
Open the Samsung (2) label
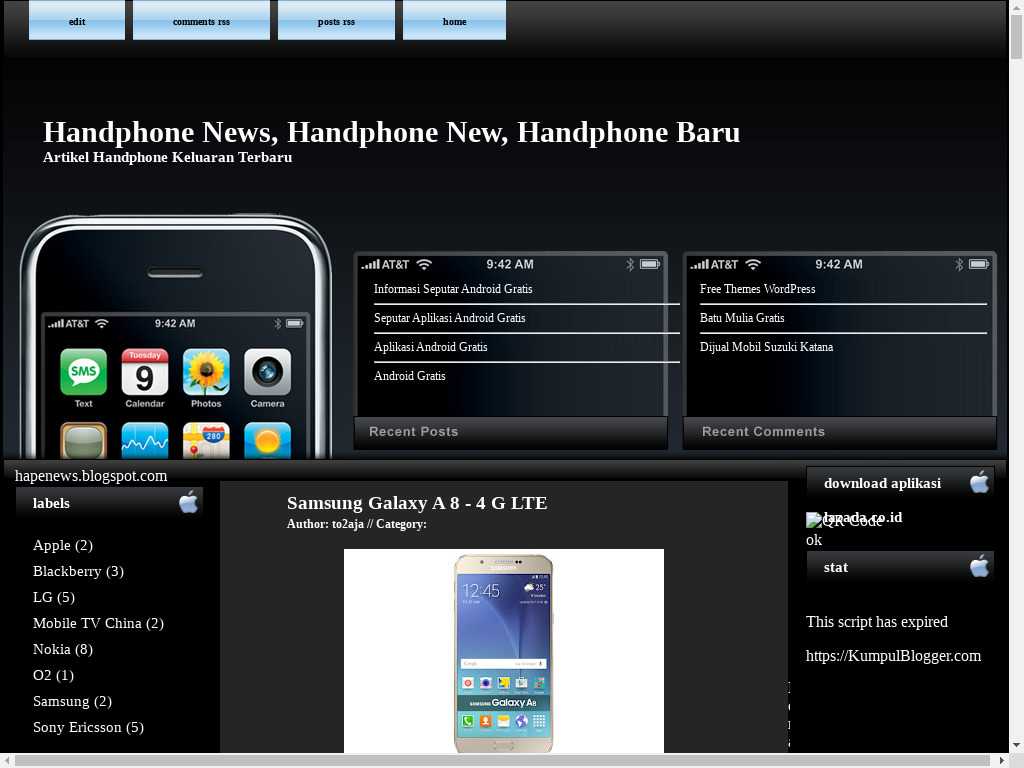tap(72, 701)
